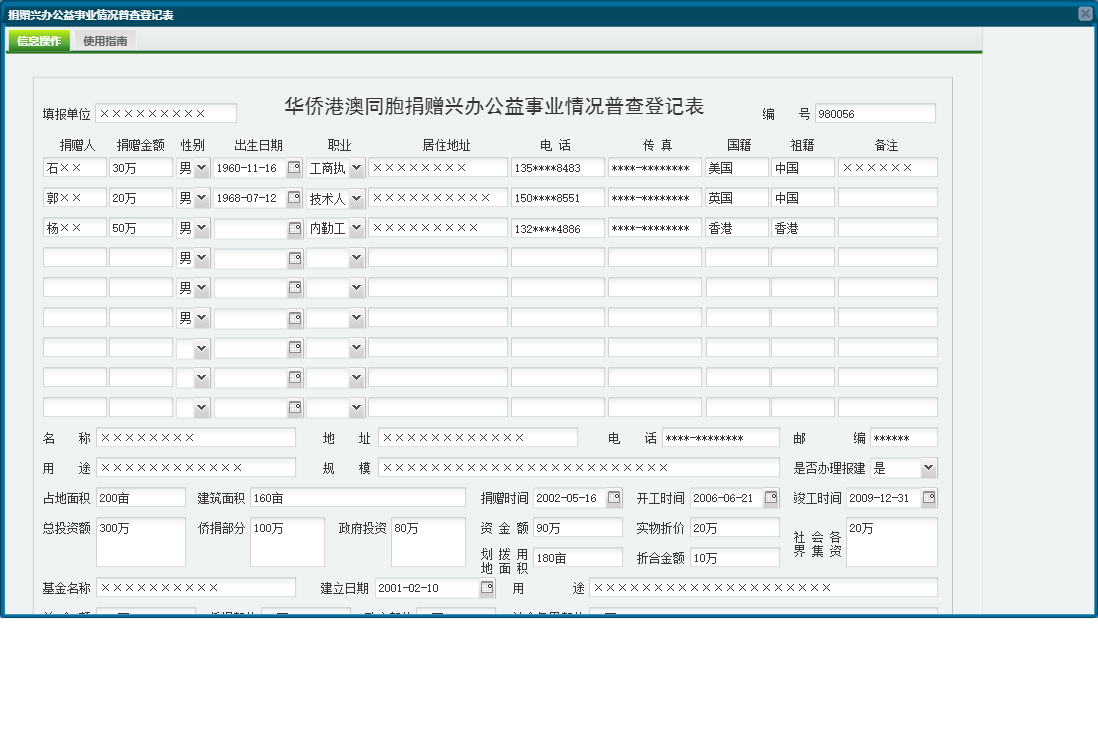Image resolution: width=1098 pixels, height=730 pixels.
Task: Open occupation dropdown showing 技术人
Action: (x=356, y=198)
